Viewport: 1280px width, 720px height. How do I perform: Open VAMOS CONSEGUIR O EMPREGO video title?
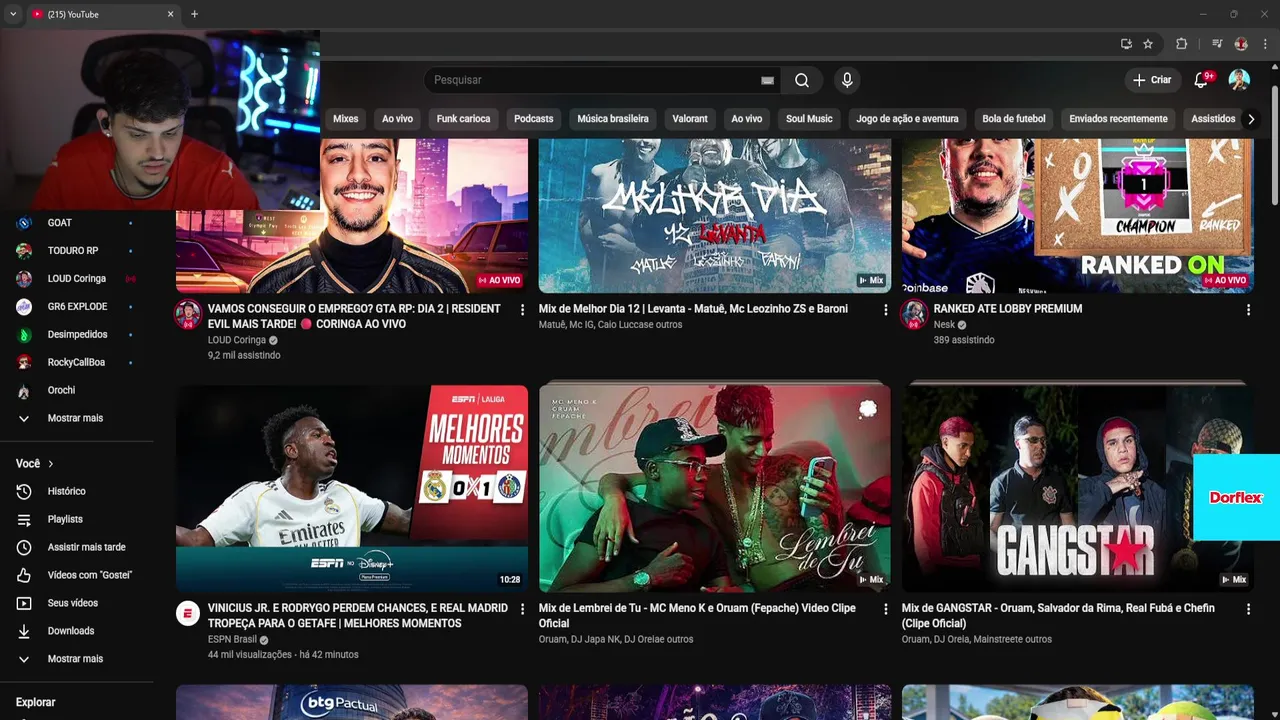click(354, 317)
